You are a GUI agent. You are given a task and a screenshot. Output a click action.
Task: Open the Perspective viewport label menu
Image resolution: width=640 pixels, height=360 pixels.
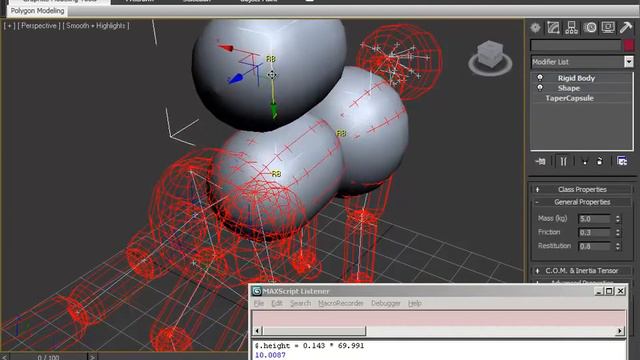click(39, 26)
